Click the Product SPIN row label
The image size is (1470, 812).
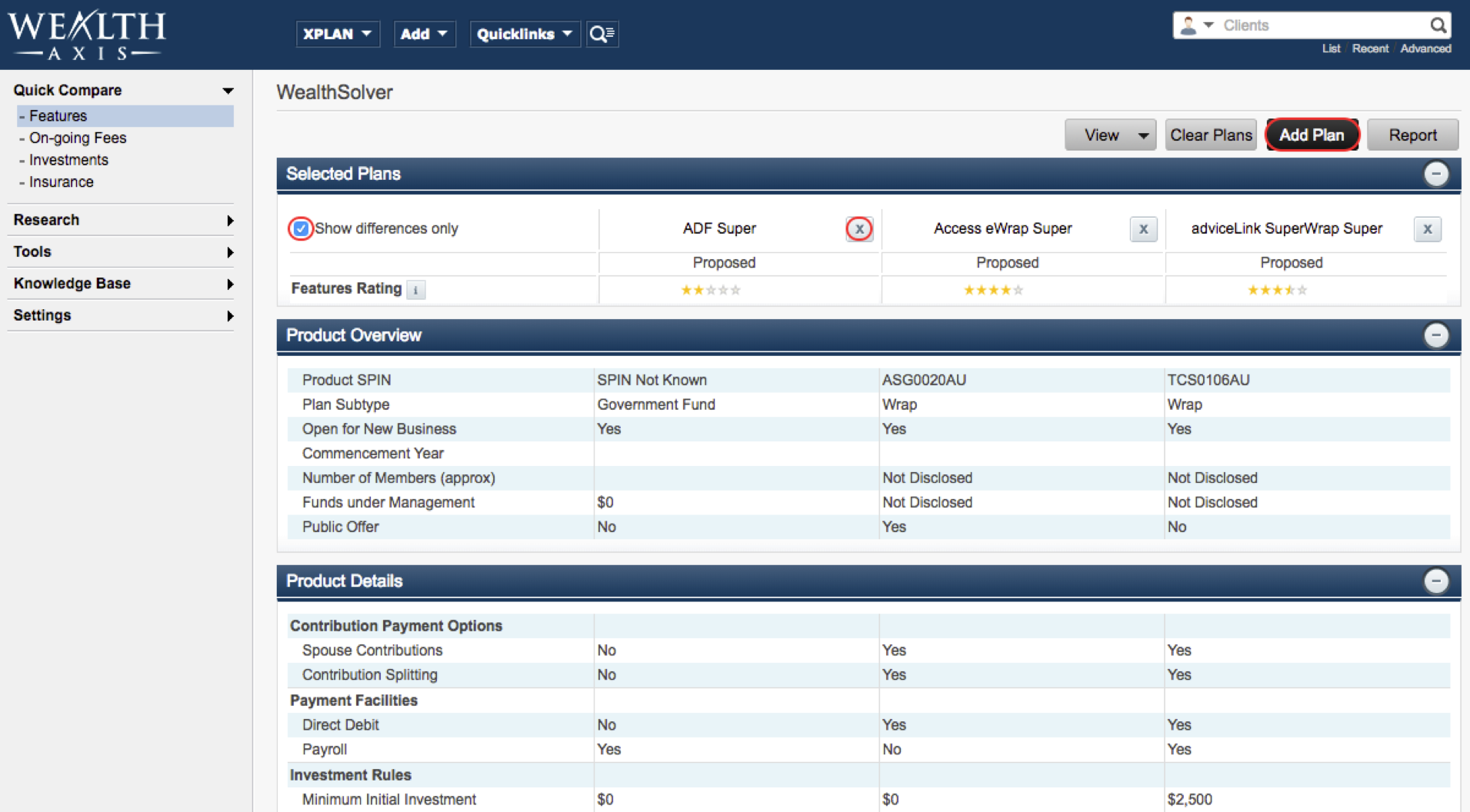point(346,380)
